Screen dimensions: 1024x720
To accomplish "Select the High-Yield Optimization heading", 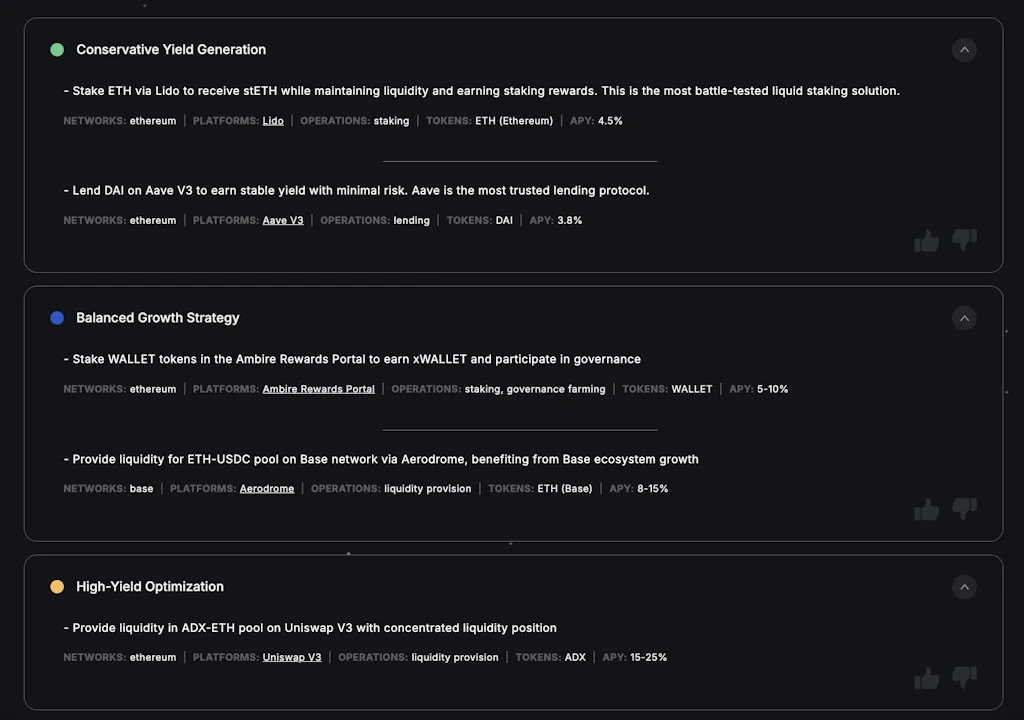I will tap(150, 587).
